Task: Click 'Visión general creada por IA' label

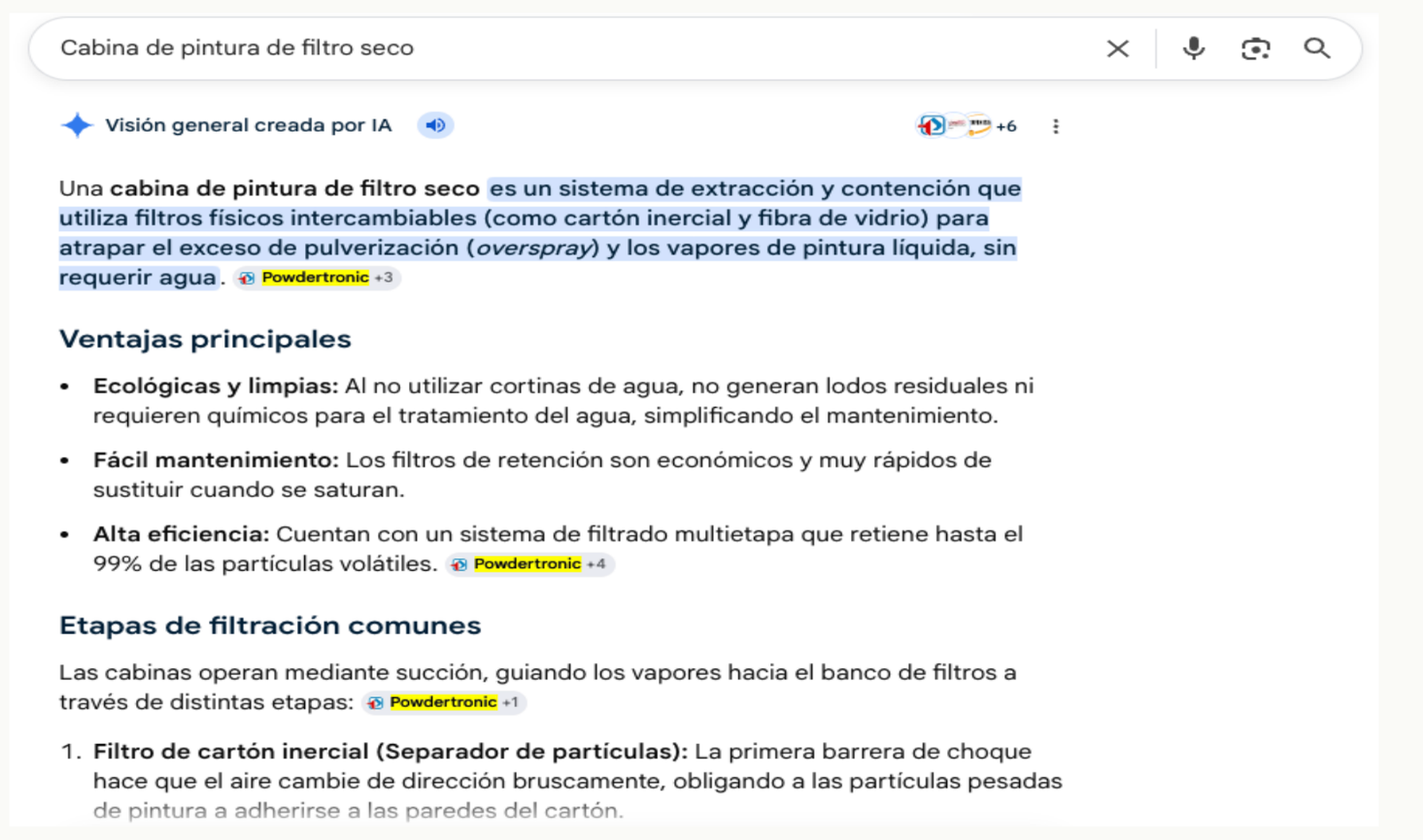Action: coord(248,125)
